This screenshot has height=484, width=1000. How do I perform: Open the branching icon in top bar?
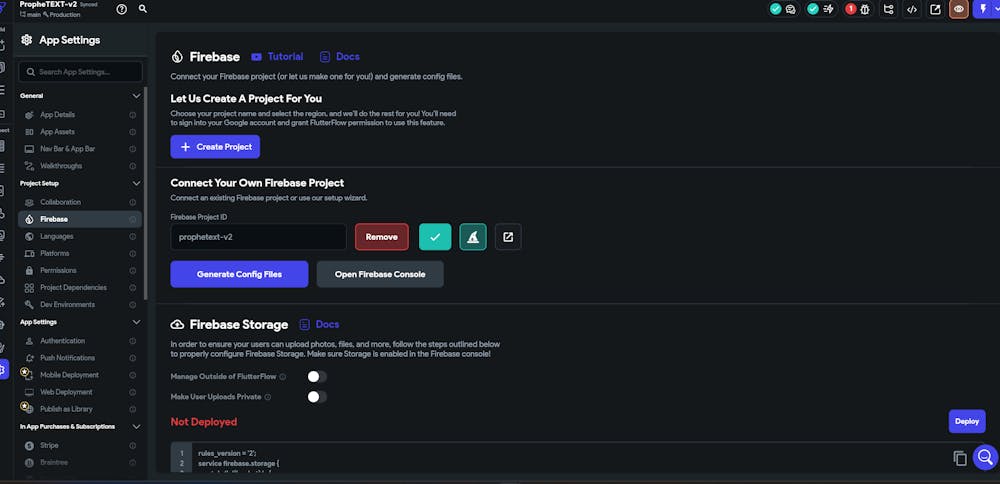(x=888, y=9)
